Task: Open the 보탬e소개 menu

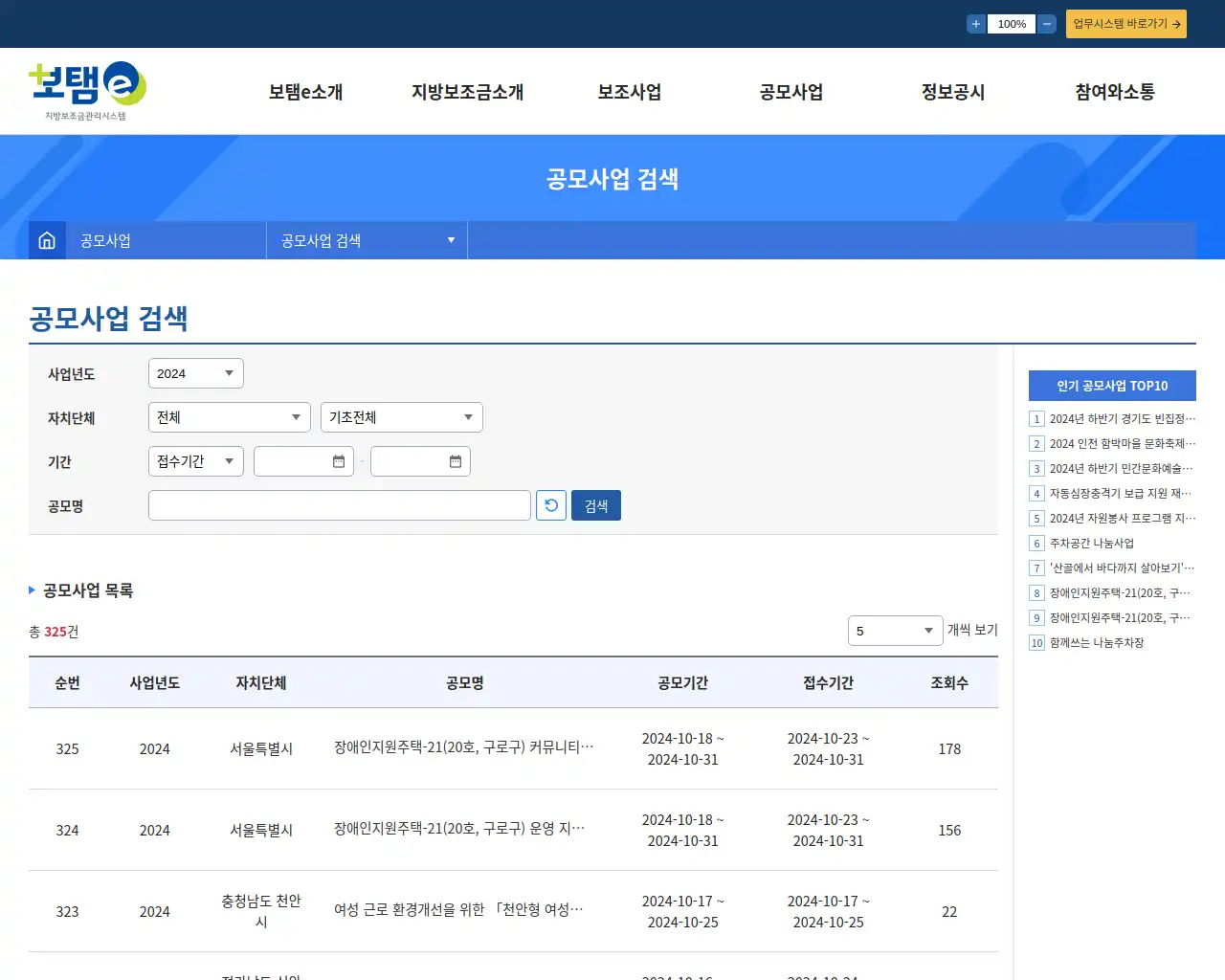Action: tap(305, 92)
